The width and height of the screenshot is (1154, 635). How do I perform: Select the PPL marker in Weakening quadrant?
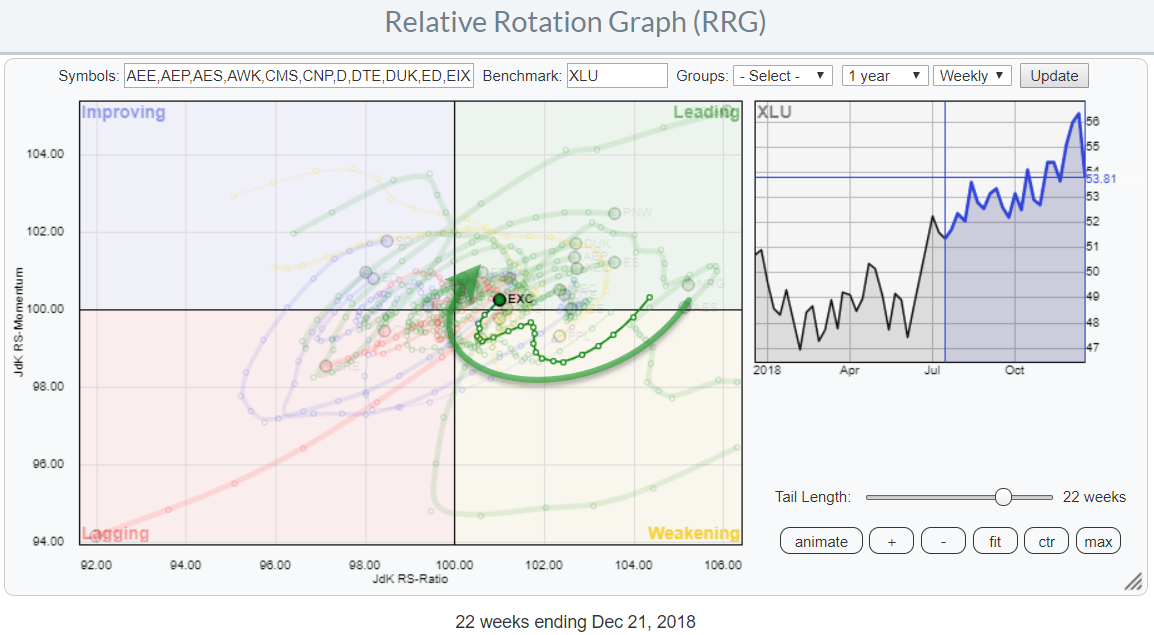pyautogui.click(x=560, y=335)
